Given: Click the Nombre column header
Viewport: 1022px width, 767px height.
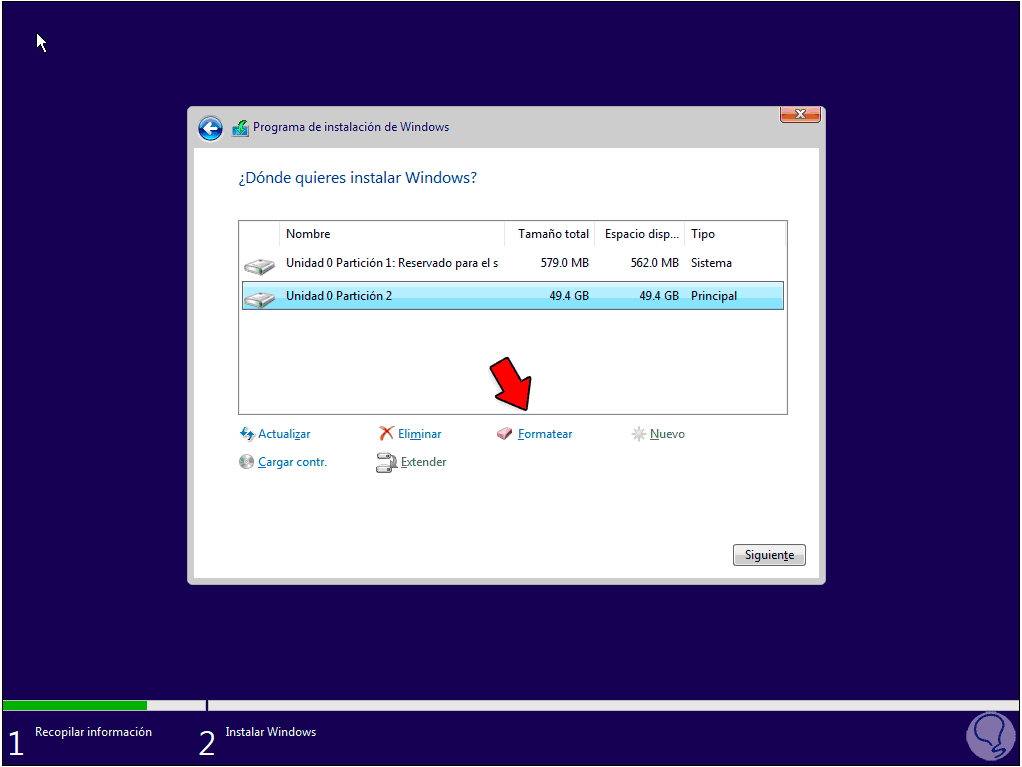Looking at the screenshot, I should 392,234.
